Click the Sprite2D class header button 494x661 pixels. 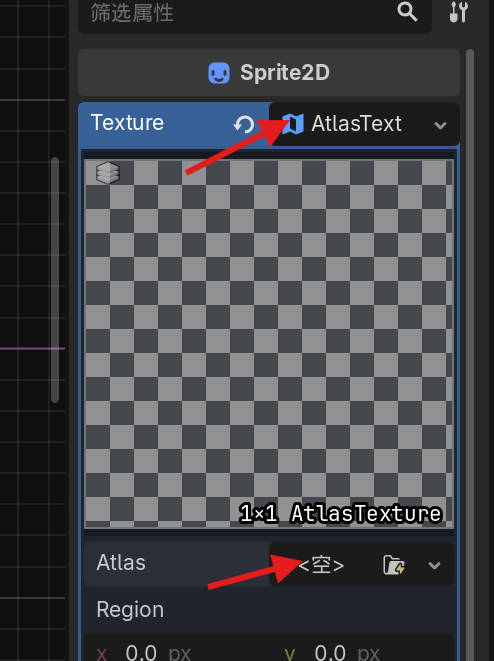pyautogui.click(x=269, y=73)
